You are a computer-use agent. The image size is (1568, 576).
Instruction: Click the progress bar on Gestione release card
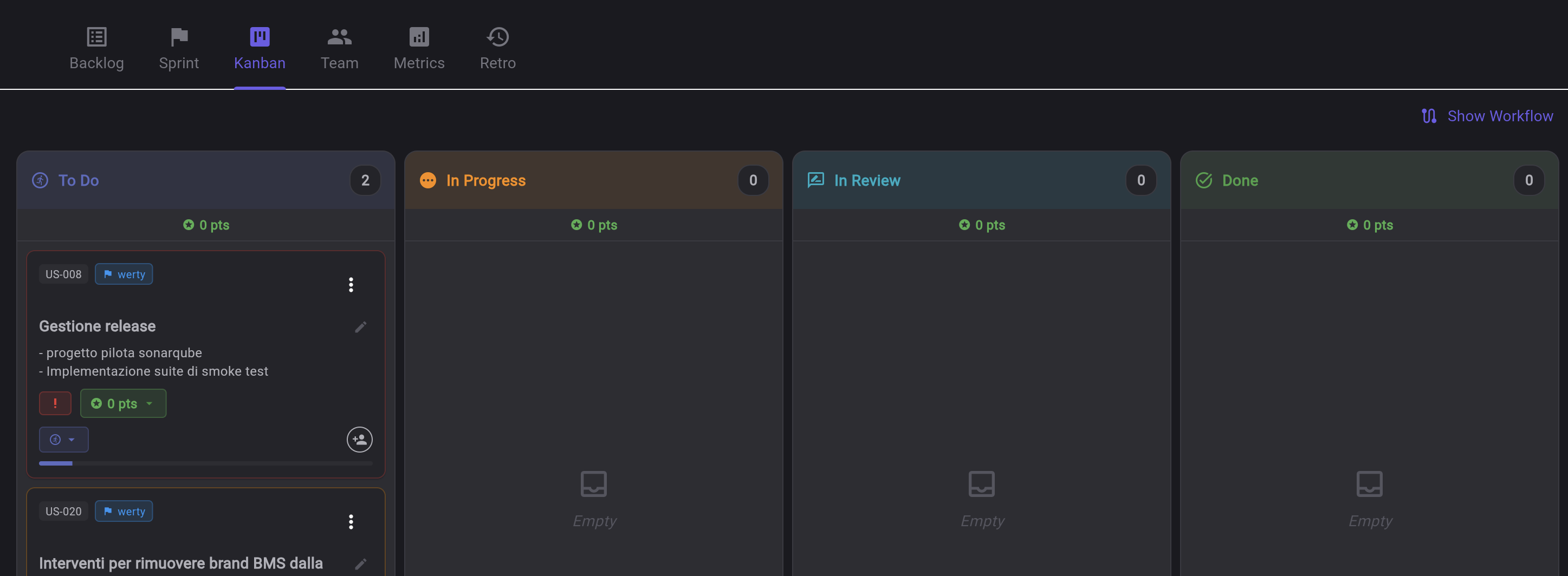click(205, 463)
